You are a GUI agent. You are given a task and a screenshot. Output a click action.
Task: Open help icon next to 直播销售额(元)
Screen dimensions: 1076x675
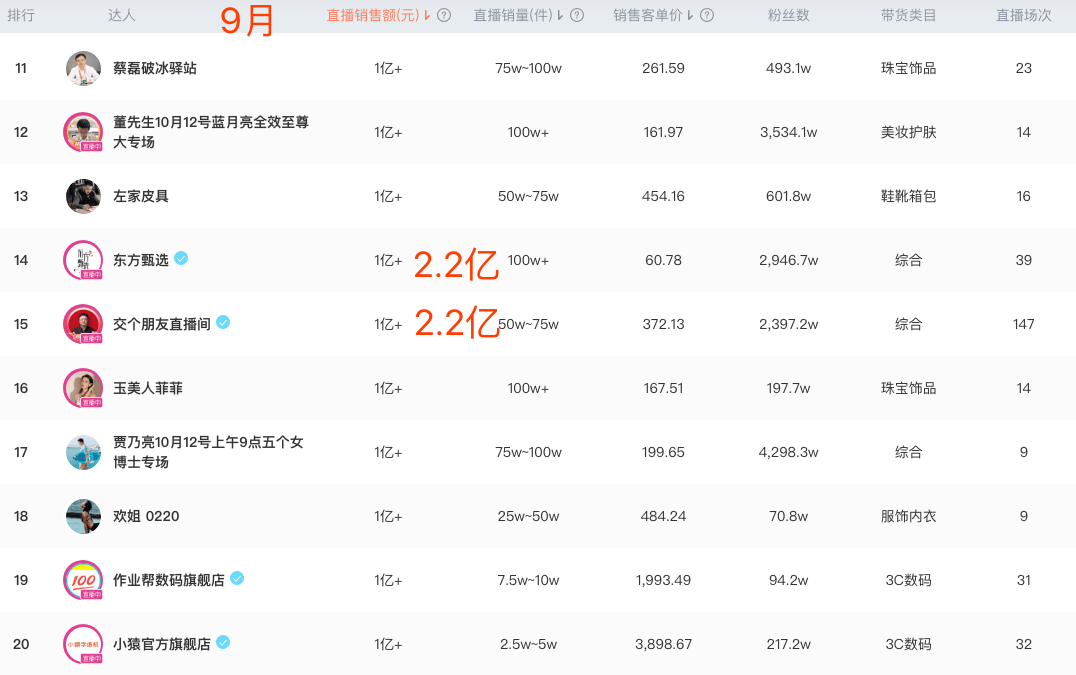444,15
